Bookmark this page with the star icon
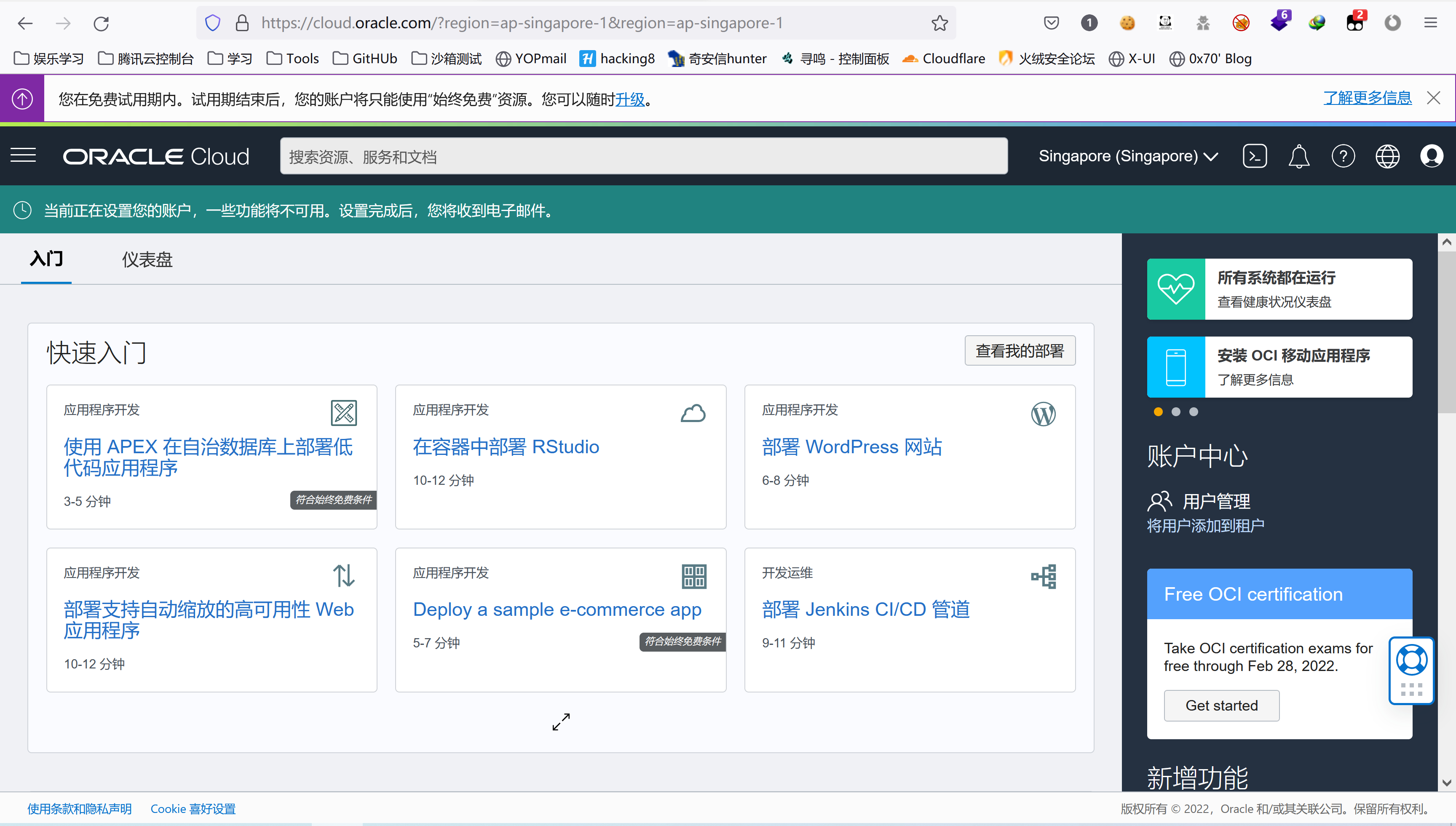Screen dimensions: 1456x826 (x=939, y=23)
